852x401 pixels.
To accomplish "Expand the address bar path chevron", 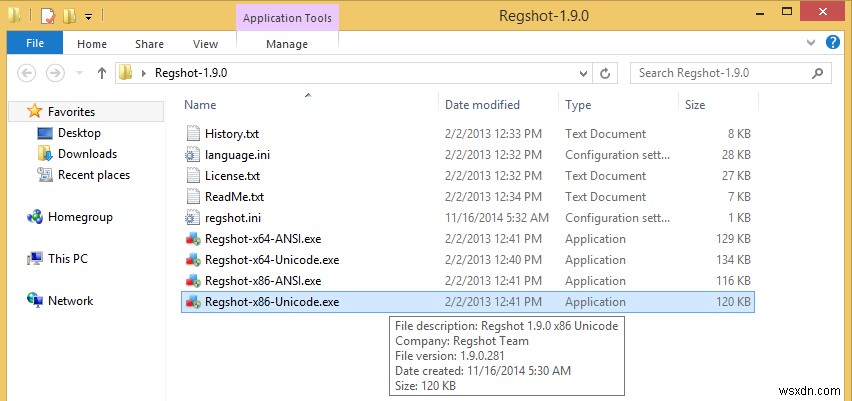I will click(x=144, y=73).
